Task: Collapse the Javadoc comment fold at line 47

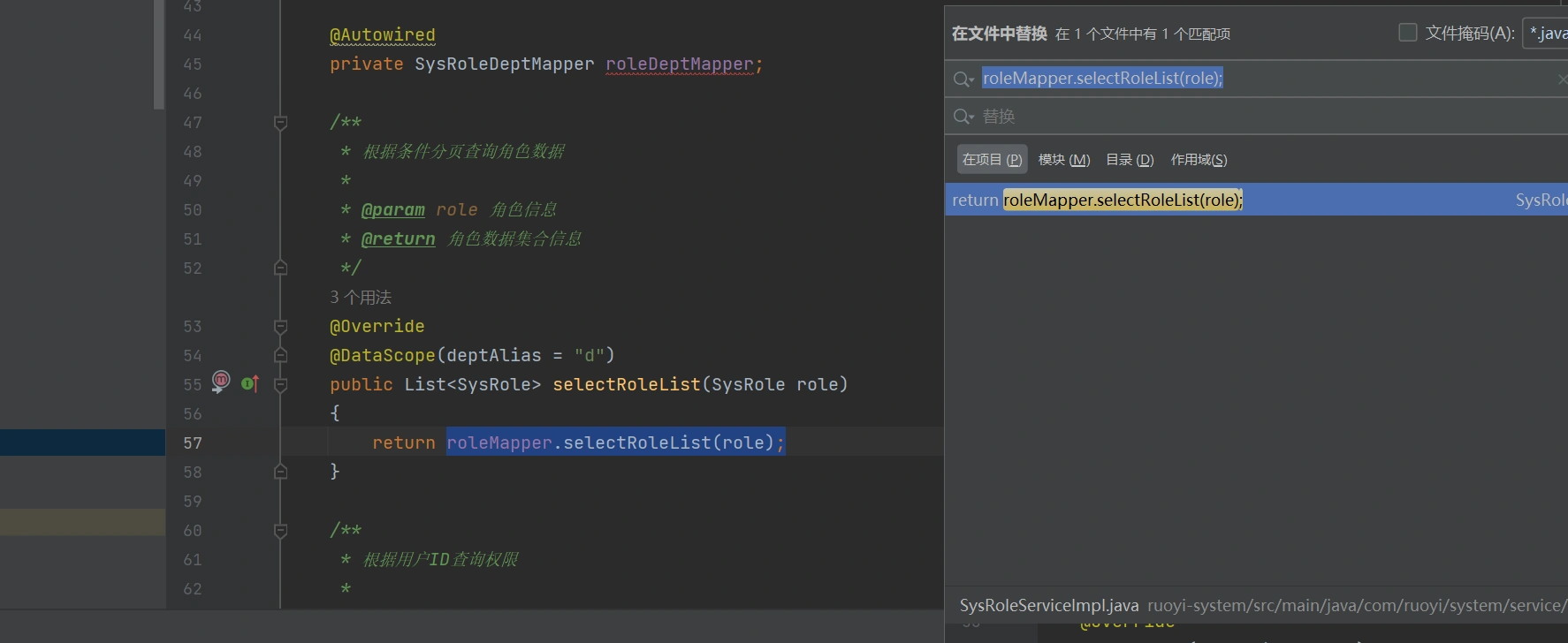Action: [x=280, y=123]
